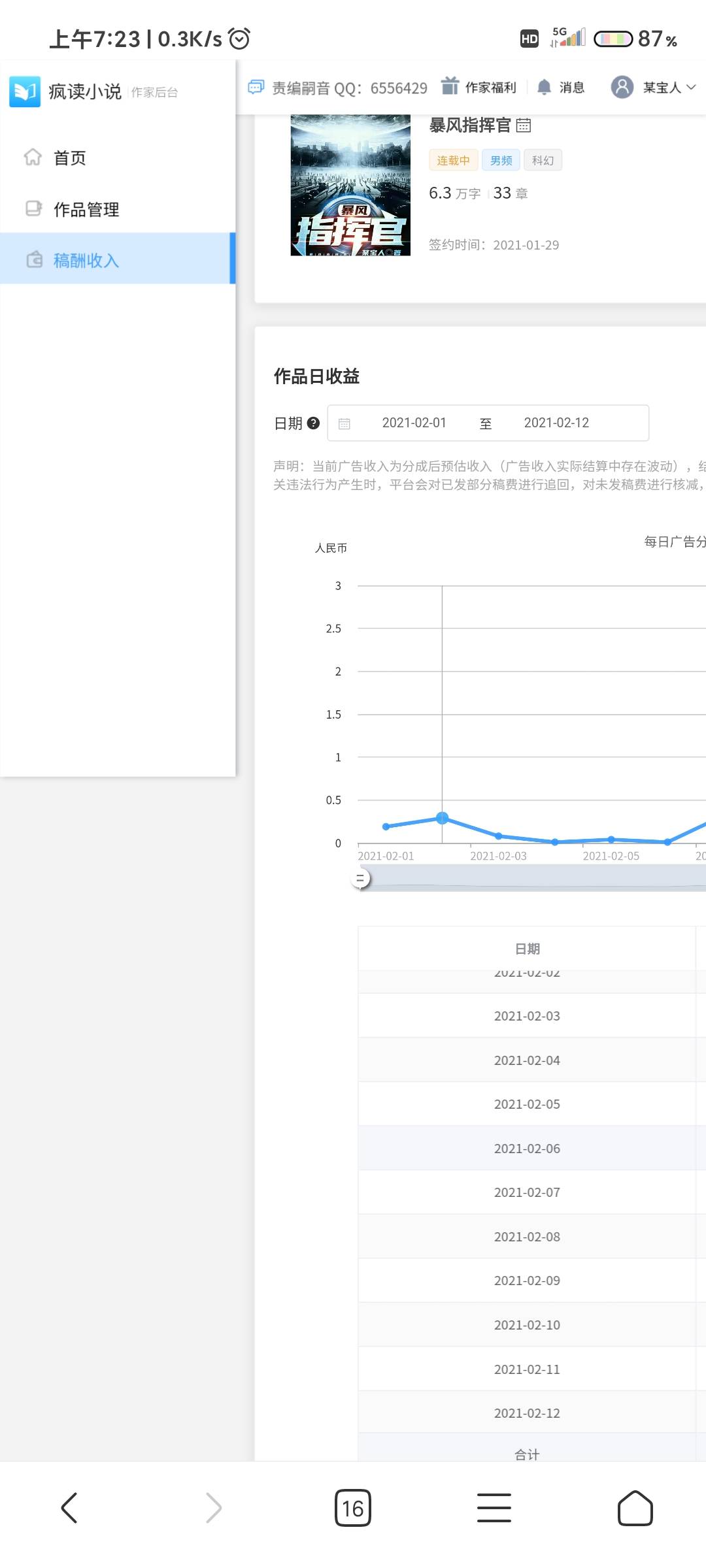Click the calendar icon beside 暴风指挥官 title

tap(524, 125)
